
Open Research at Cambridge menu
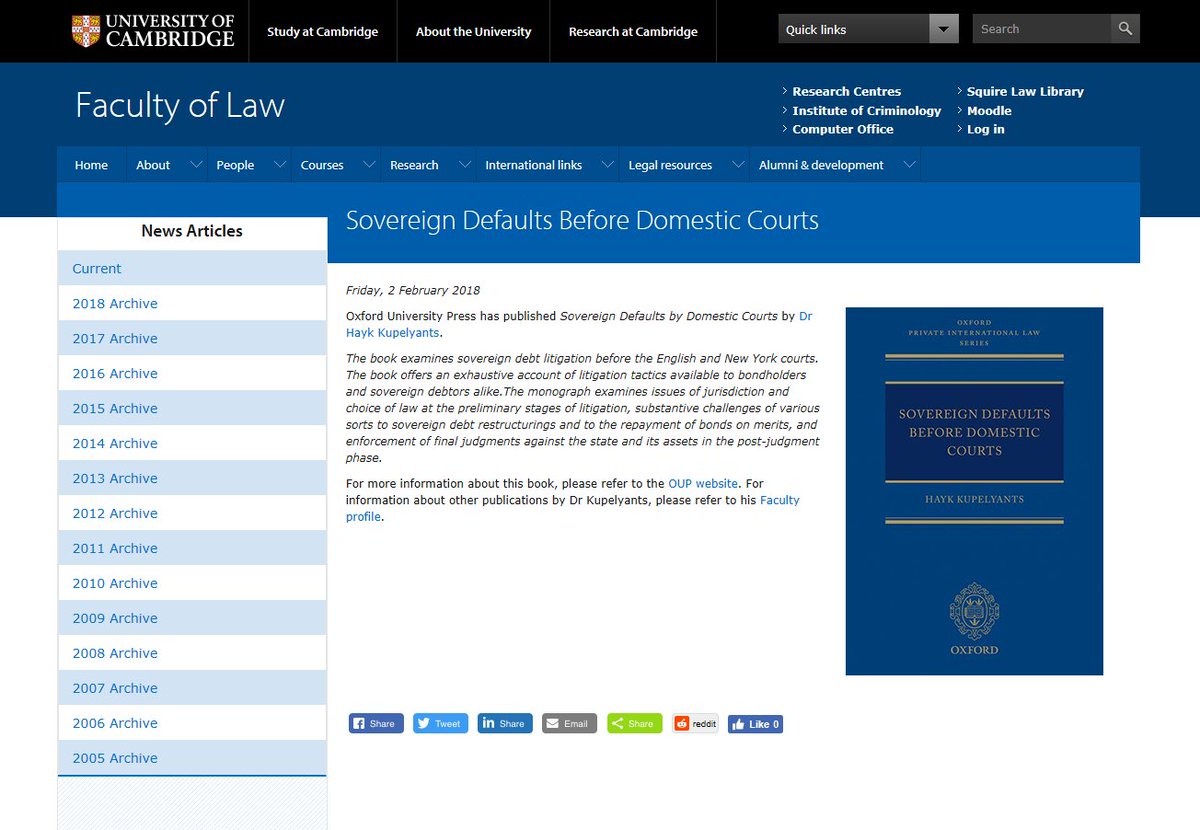tap(633, 31)
